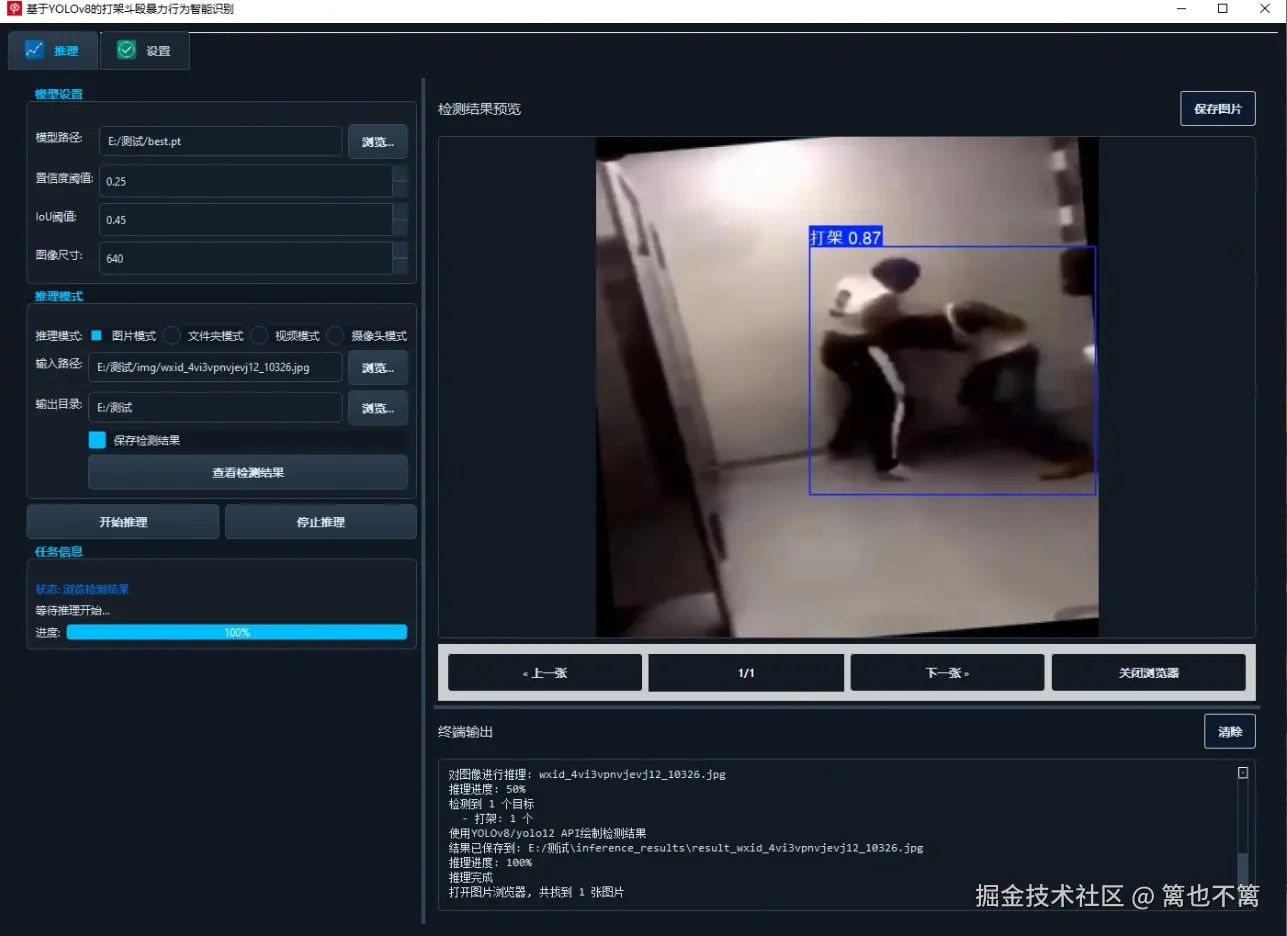Click the 图像尺寸 field showing 640
The width and height of the screenshot is (1287, 936).
246,258
